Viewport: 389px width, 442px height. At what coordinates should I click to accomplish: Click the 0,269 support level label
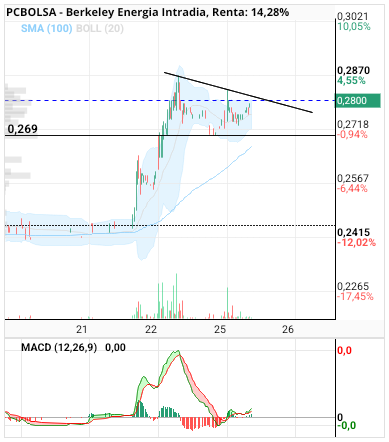pyautogui.click(x=23, y=129)
